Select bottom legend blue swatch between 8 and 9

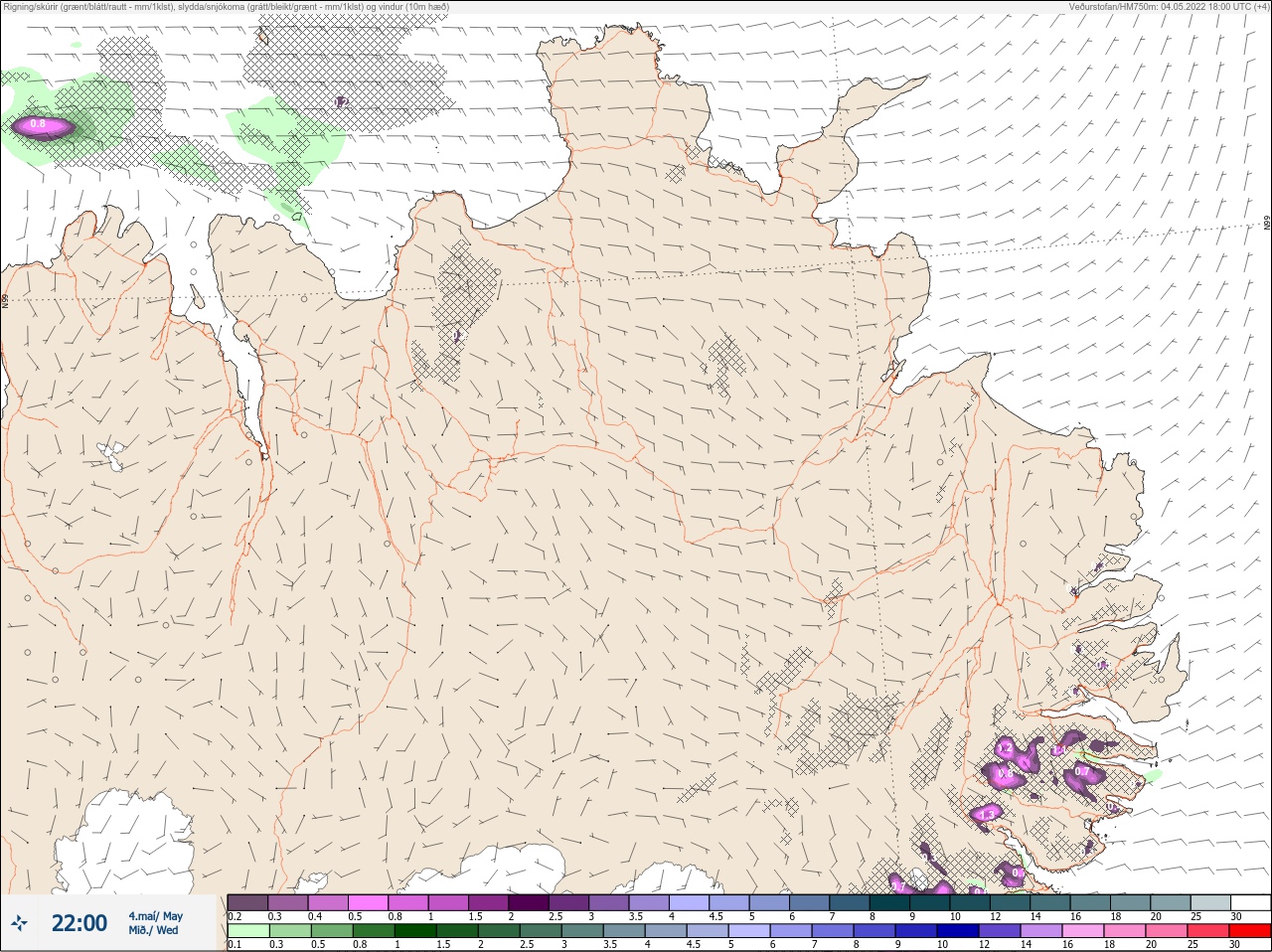pyautogui.click(x=874, y=931)
